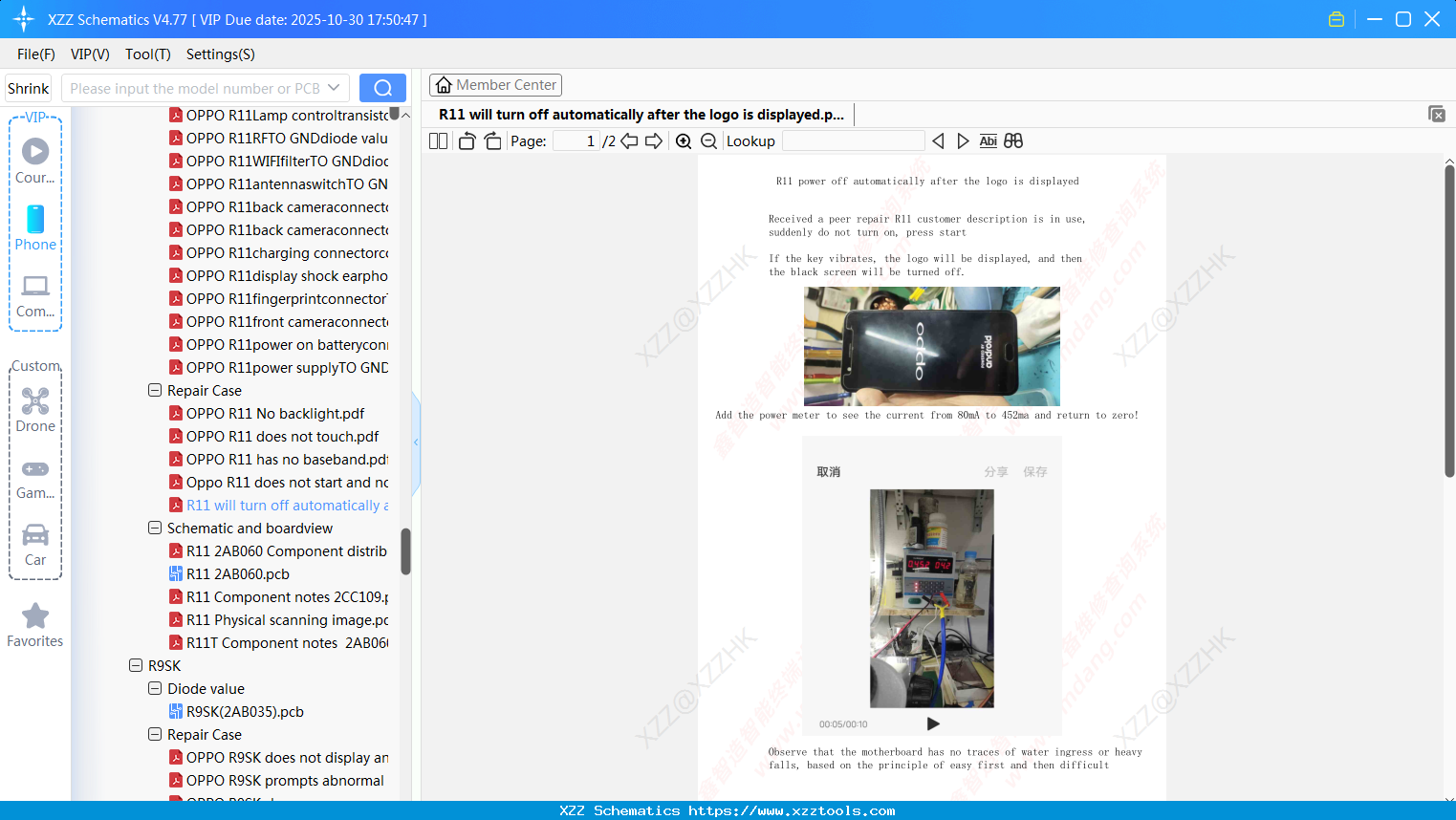Screen dimensions: 1456x820
Task: Collapse the first Repair Case folder under R11
Action: click(x=155, y=390)
